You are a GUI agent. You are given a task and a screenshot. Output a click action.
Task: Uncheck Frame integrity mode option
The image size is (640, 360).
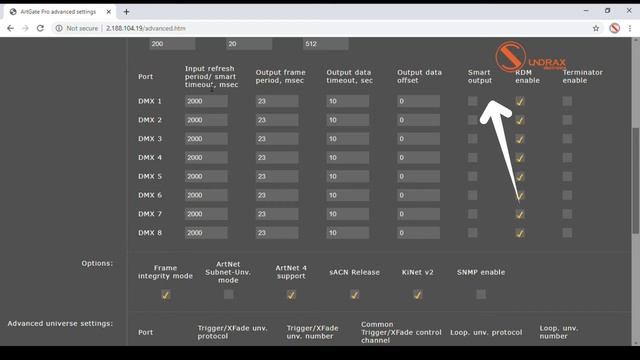click(x=165, y=294)
